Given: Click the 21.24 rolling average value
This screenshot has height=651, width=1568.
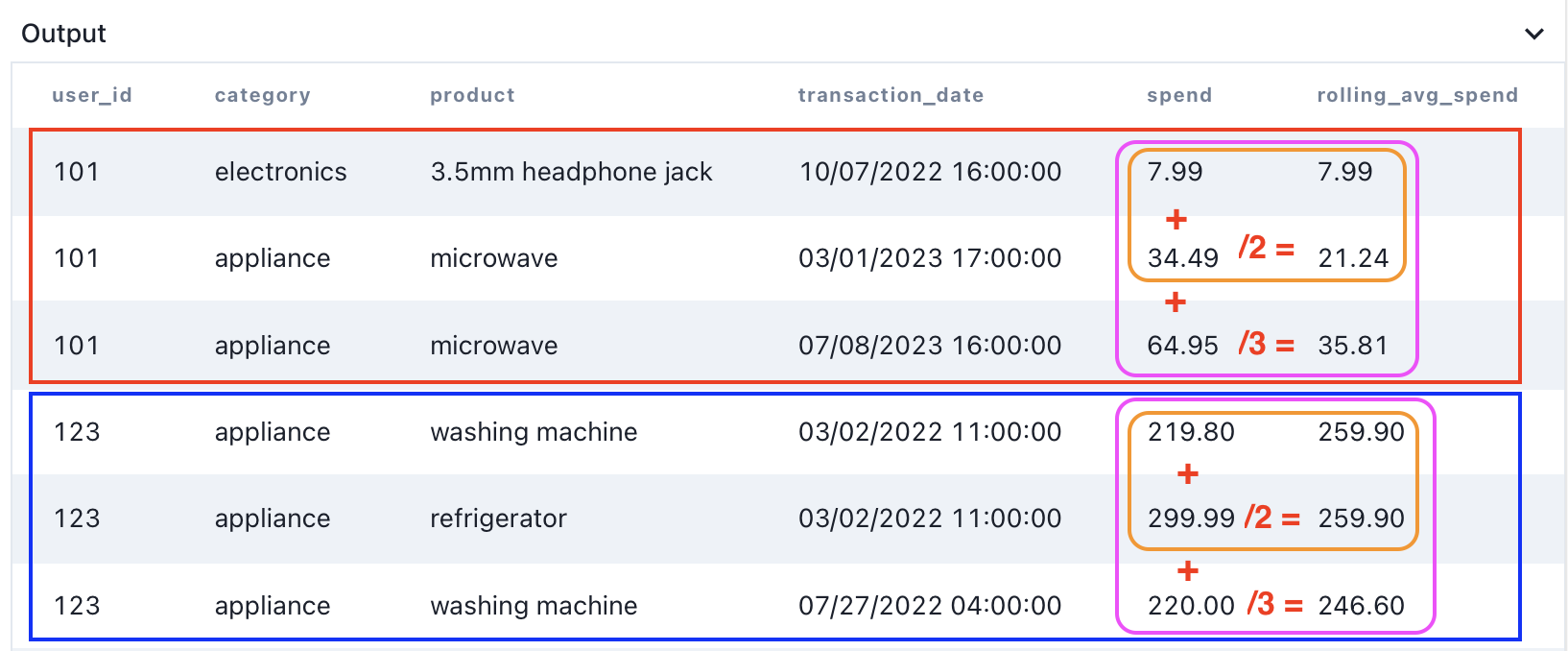Looking at the screenshot, I should click(1353, 258).
